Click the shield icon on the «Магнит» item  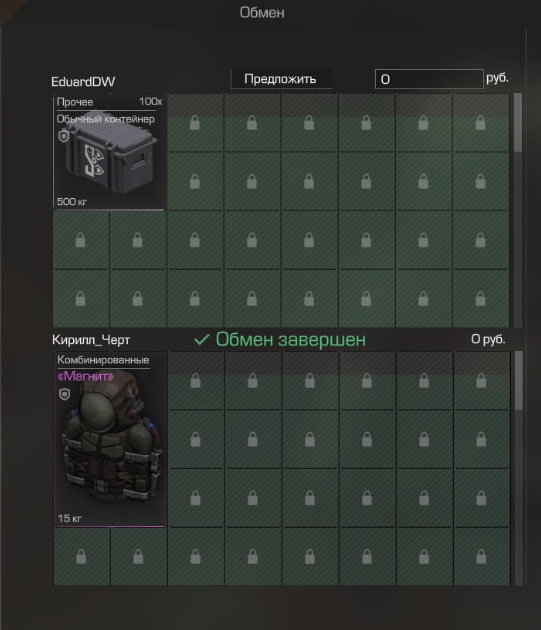pyautogui.click(x=64, y=394)
